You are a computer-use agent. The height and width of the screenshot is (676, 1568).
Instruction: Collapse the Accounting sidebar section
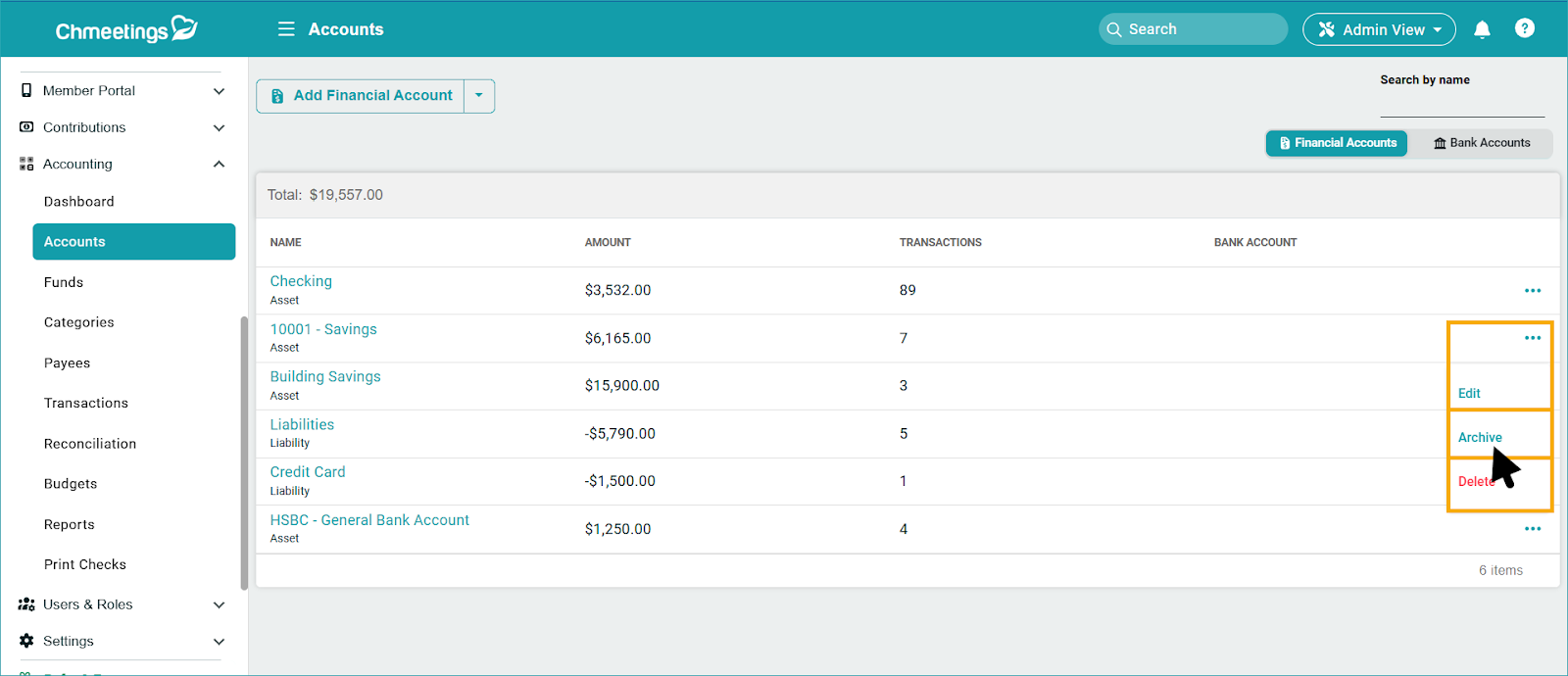click(x=219, y=164)
